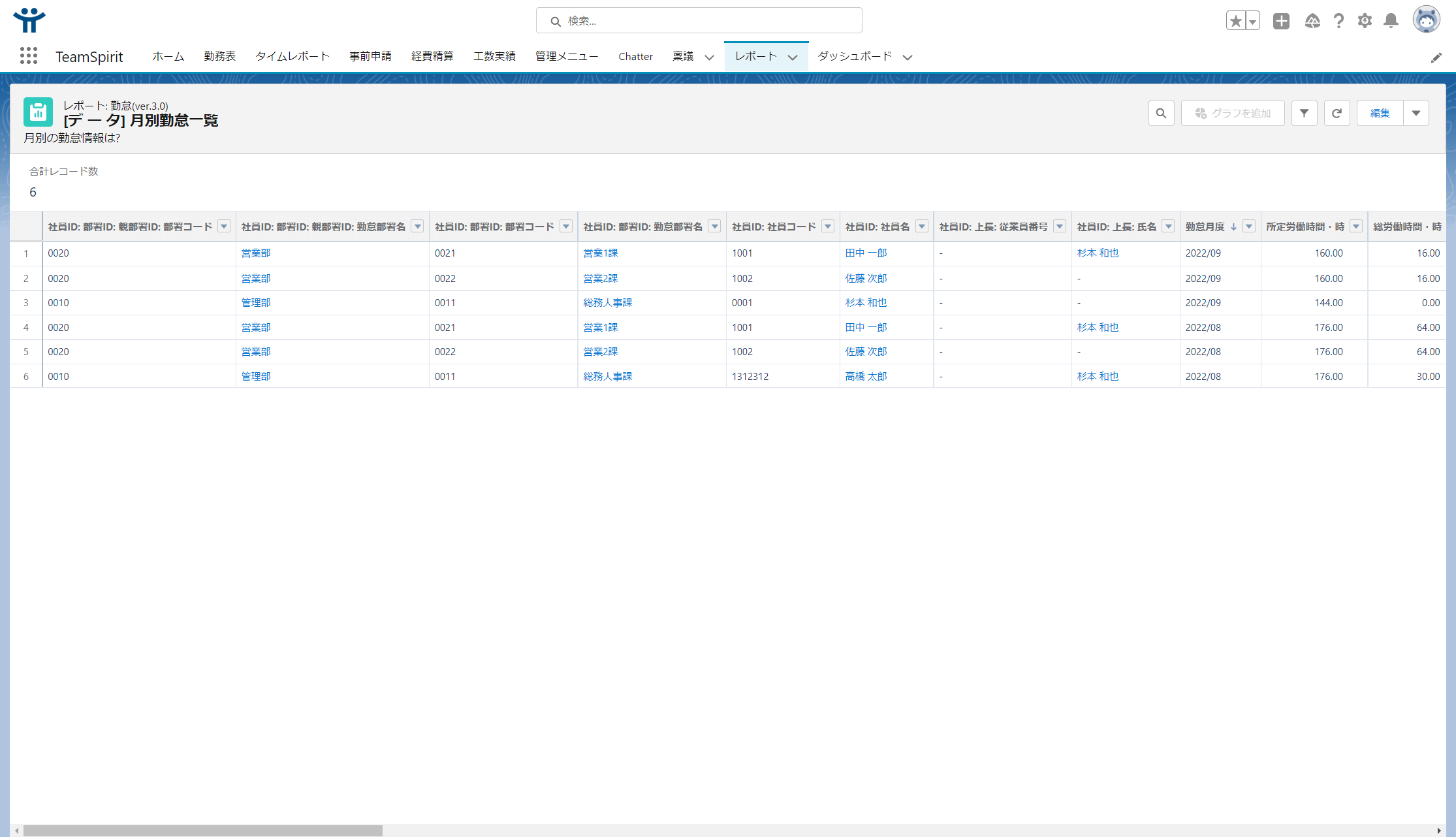Switch to the 勤務表 tab
The image size is (1456, 837).
click(x=219, y=57)
